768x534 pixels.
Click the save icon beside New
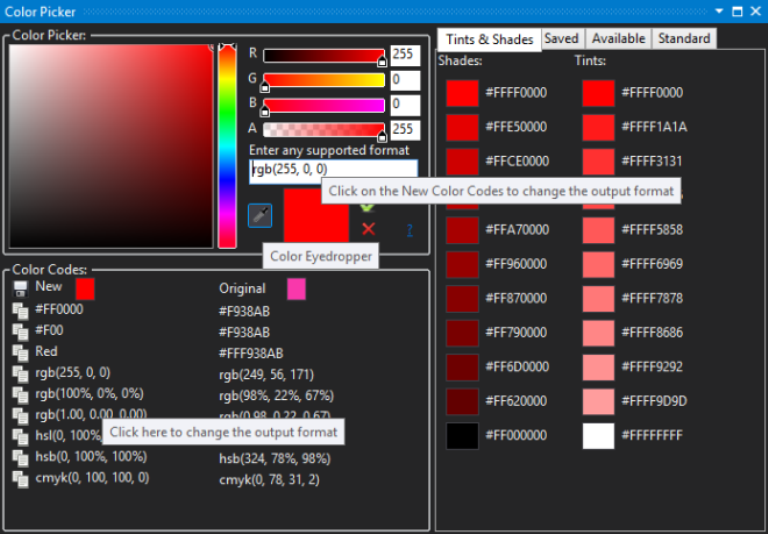pos(20,288)
